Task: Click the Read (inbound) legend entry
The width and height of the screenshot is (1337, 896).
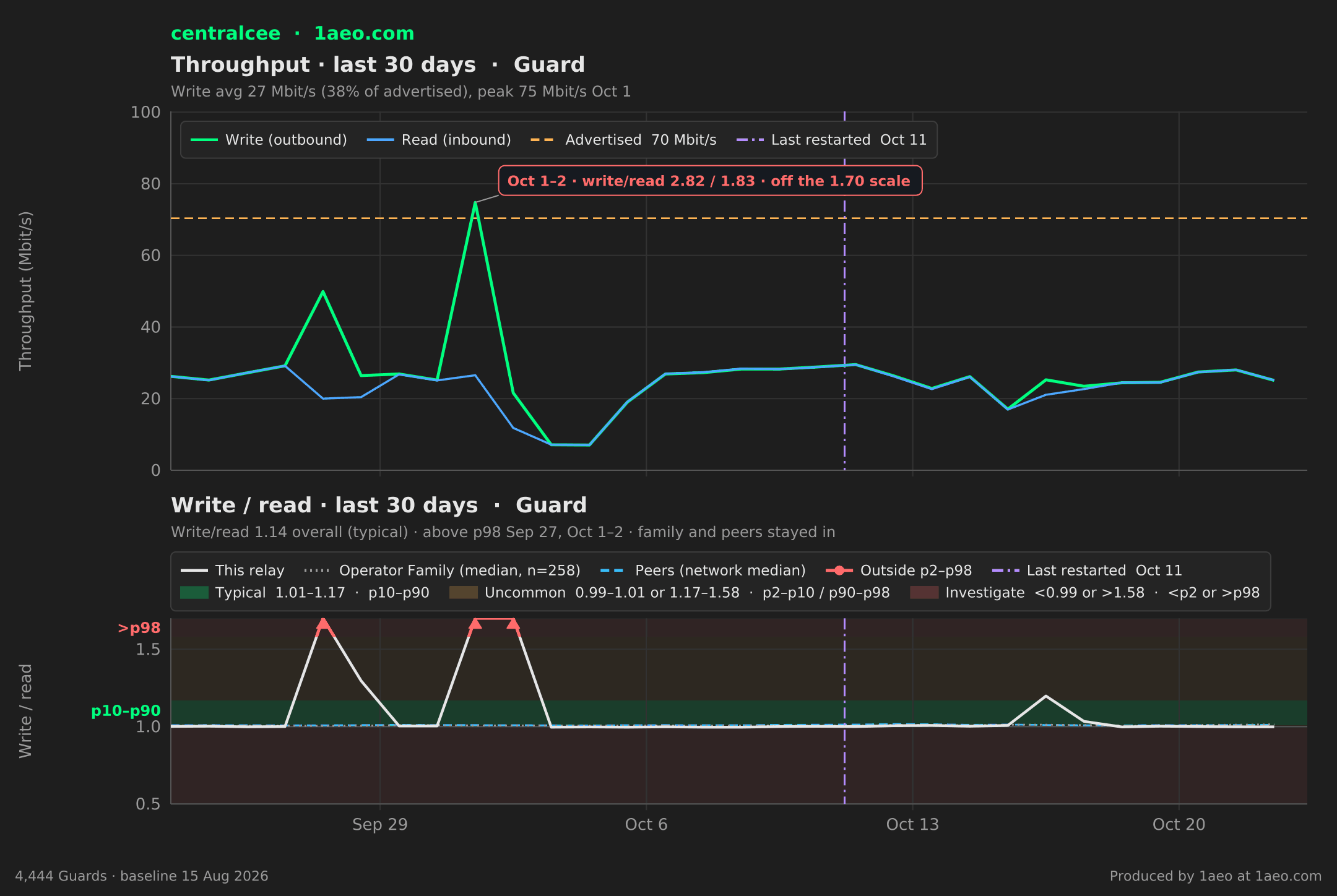Action: pyautogui.click(x=439, y=140)
